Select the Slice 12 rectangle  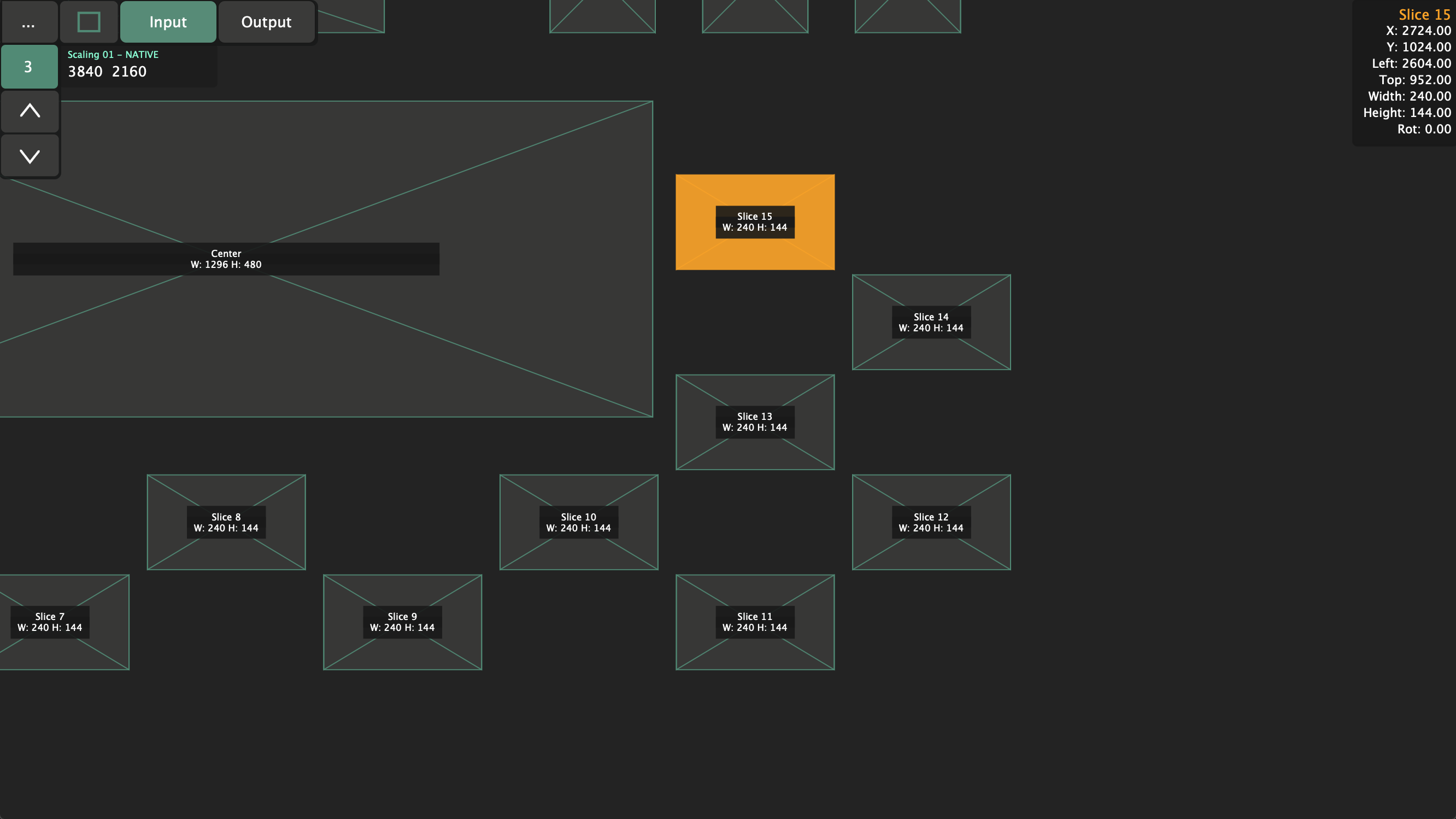coord(931,522)
